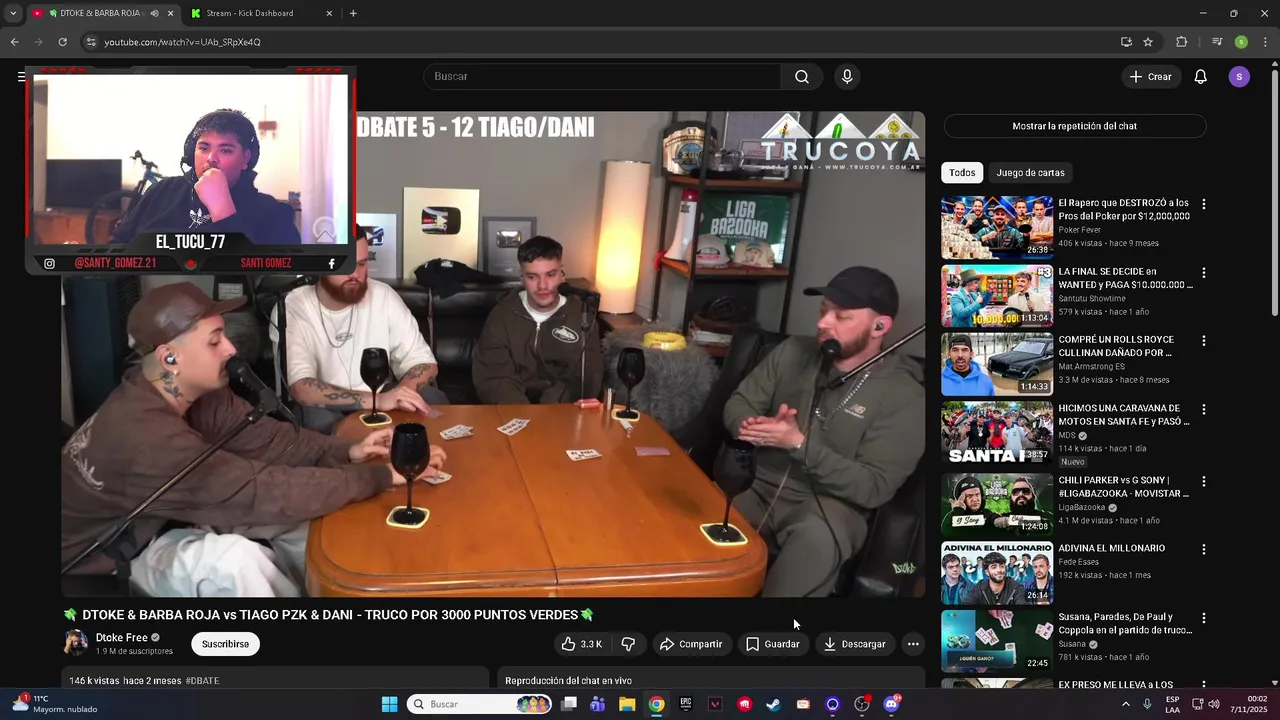1280x720 pixels.
Task: Open the taskbar weather widget
Action: click(55, 704)
